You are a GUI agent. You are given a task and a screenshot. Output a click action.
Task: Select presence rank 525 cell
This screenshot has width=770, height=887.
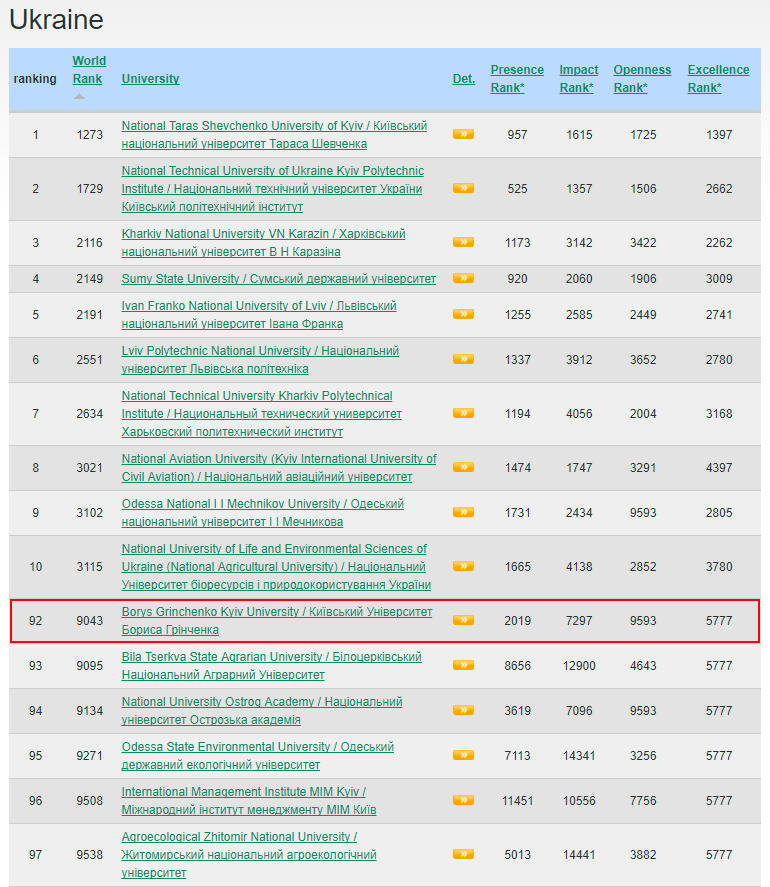tap(517, 188)
